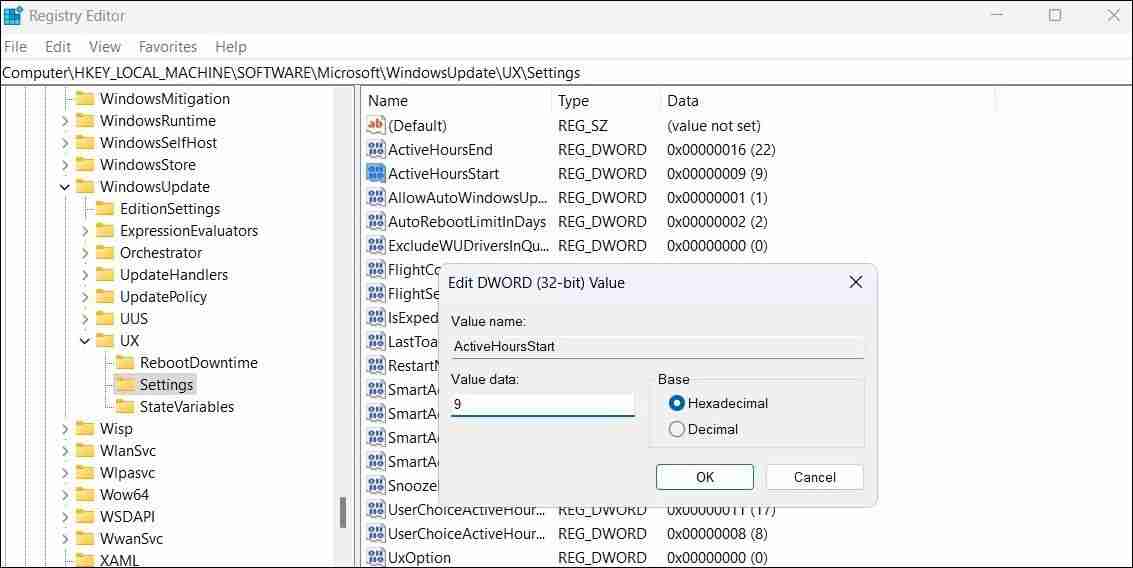The height and width of the screenshot is (568, 1133).
Task: Select the Decimal base radio button
Action: pos(677,429)
